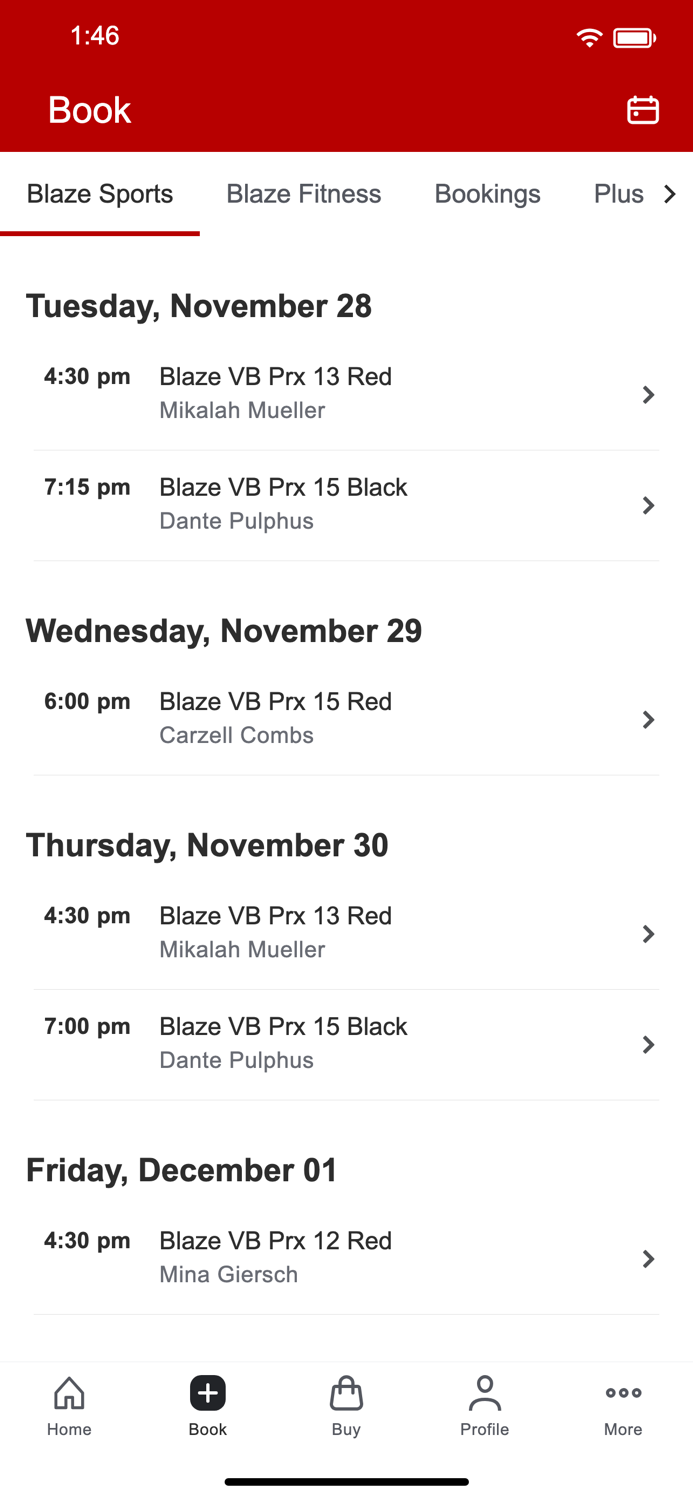This screenshot has height=1500, width=693.
Task: Expand Tuesday 7:15 pm 15 Black chevron
Action: pos(648,505)
